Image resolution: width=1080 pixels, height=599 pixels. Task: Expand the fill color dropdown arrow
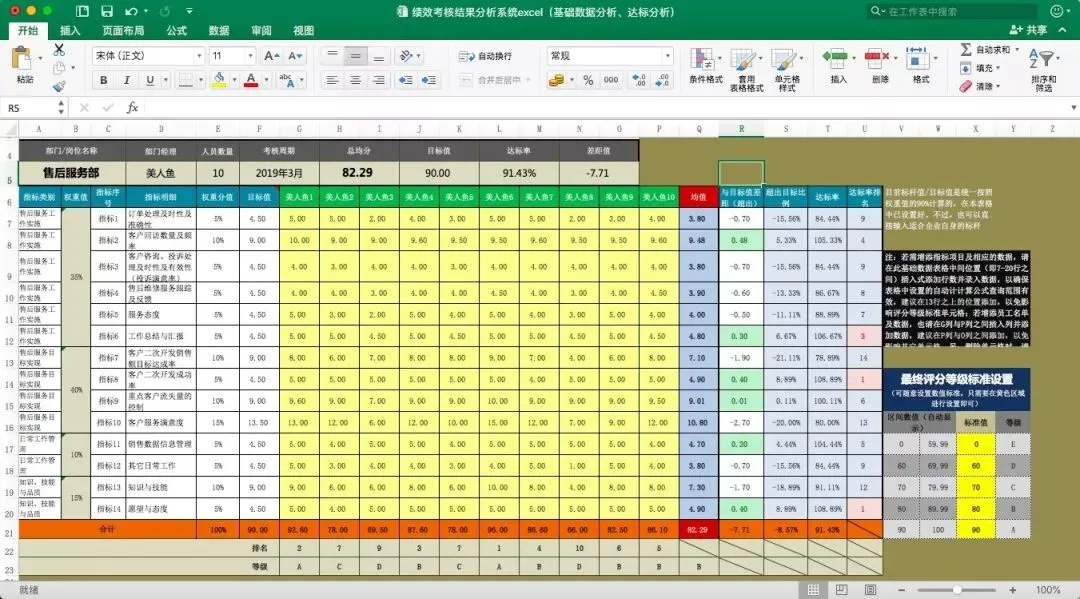(x=233, y=81)
